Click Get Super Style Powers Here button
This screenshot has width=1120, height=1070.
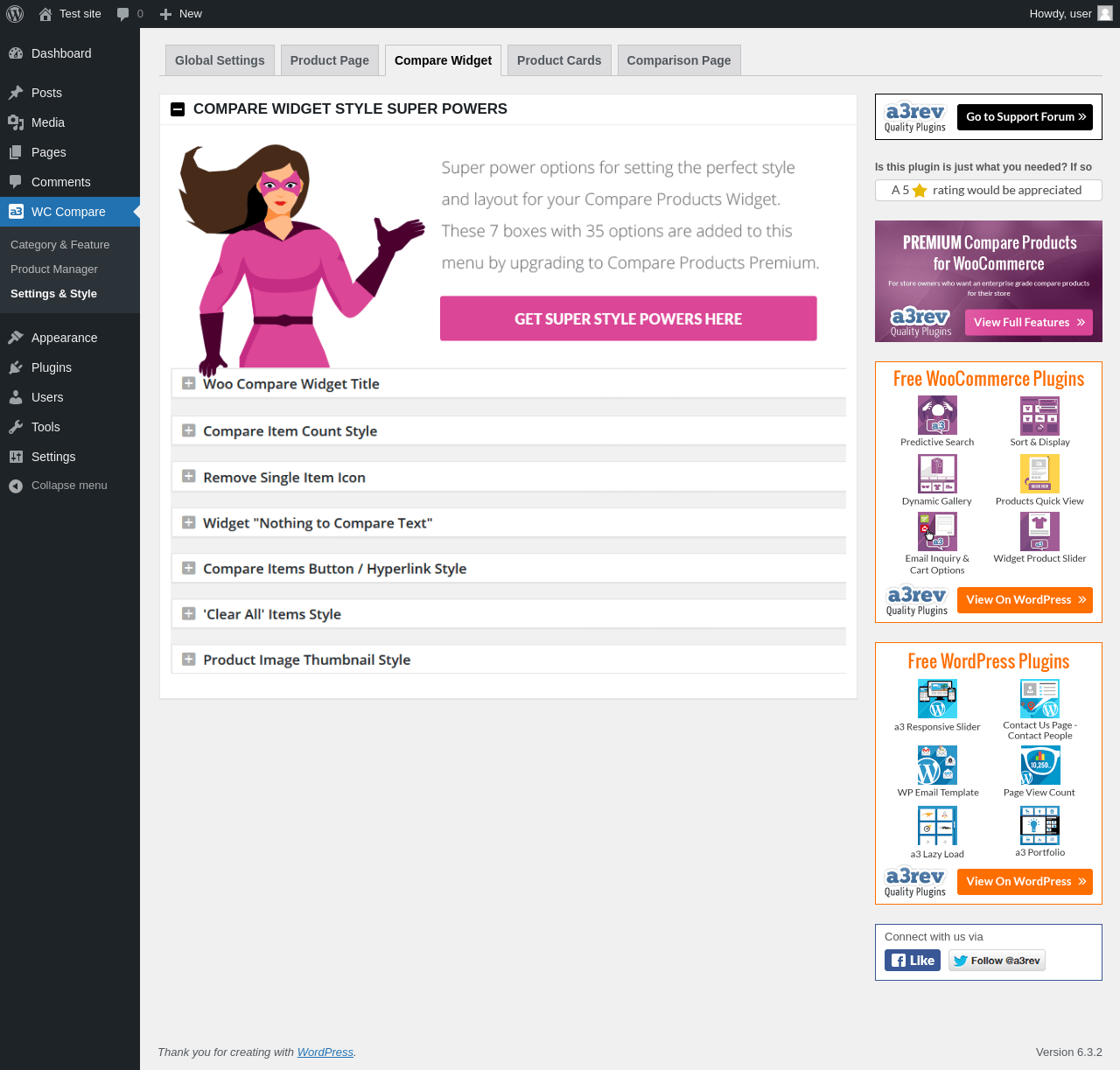628,318
